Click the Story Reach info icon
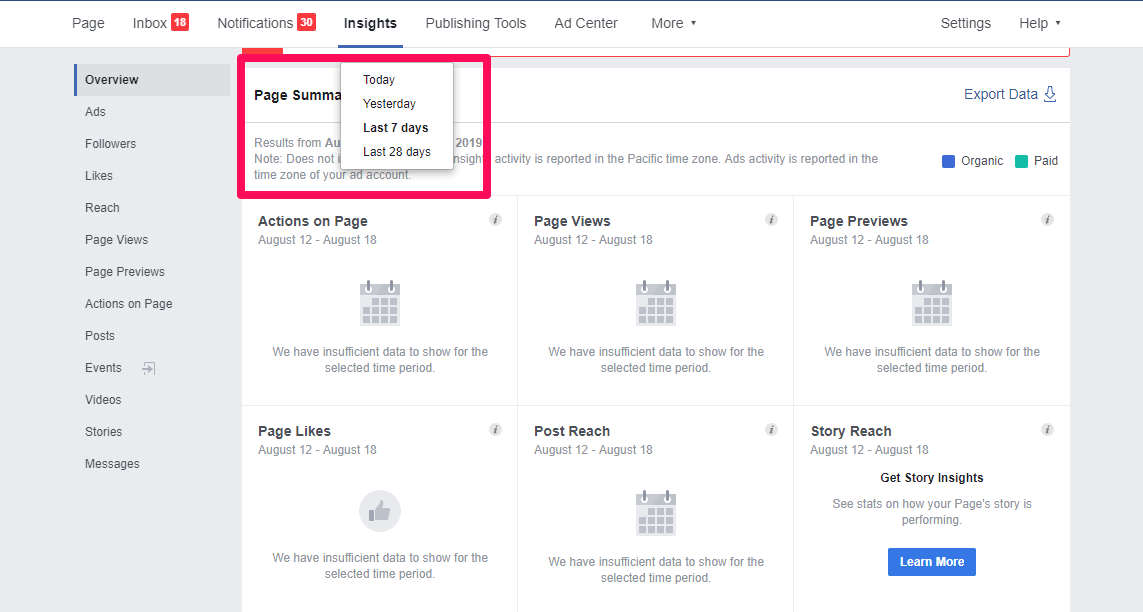Image resolution: width=1143 pixels, height=612 pixels. point(1047,429)
